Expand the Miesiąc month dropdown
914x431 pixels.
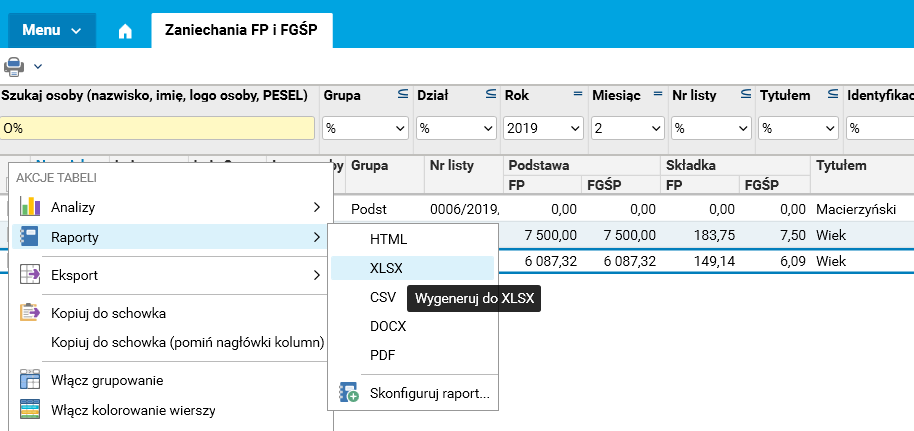(625, 128)
